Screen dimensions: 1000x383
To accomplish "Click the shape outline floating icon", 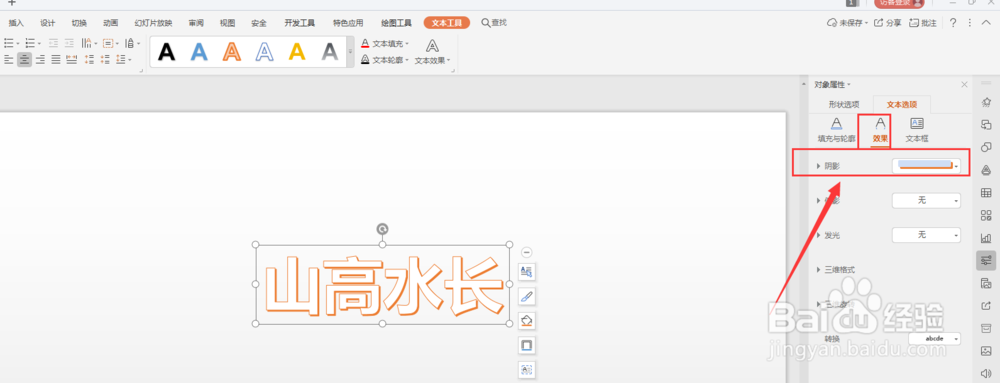I will coord(527,345).
